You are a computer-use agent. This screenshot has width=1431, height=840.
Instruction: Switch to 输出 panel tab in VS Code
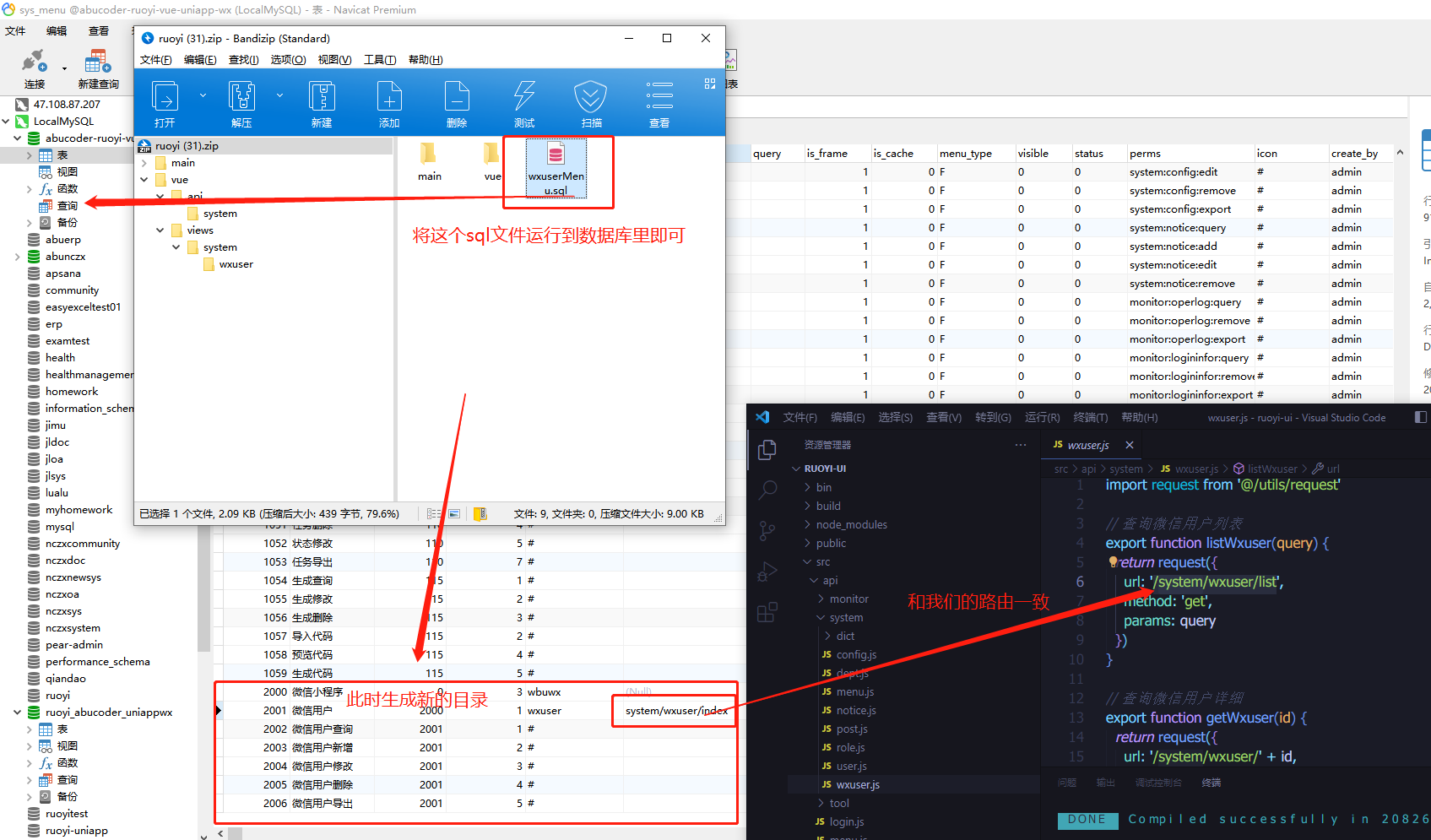coord(1106,783)
